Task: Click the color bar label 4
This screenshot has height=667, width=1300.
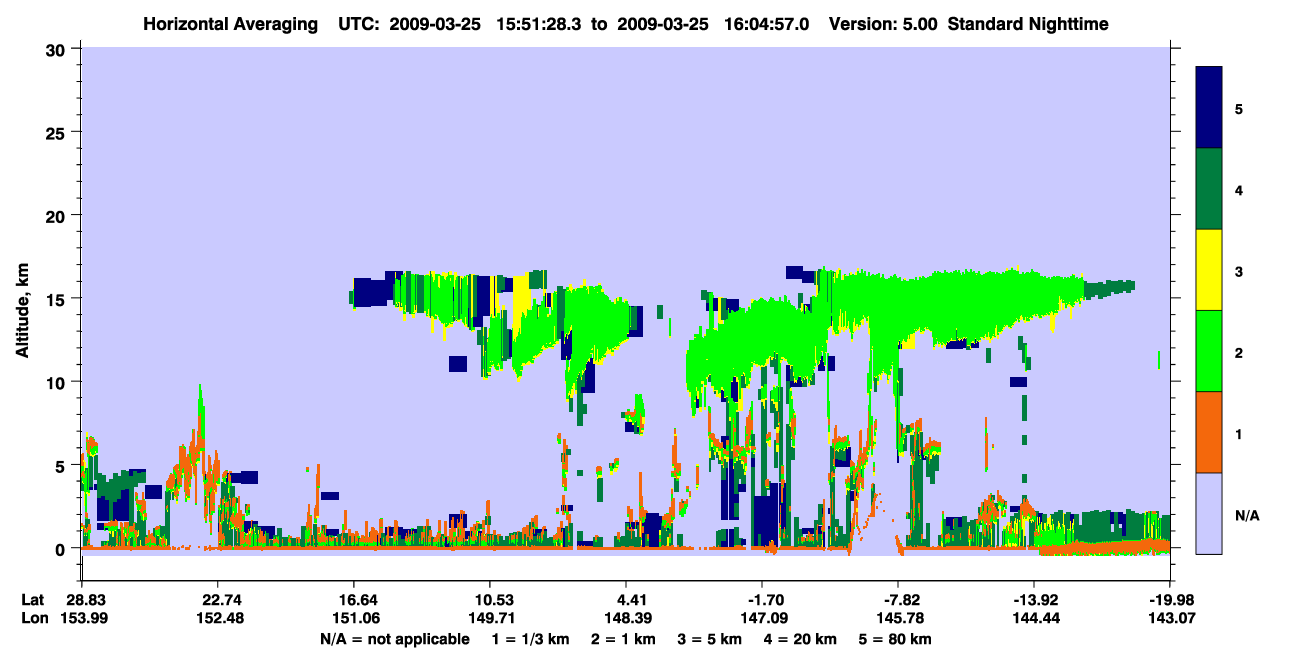Action: [x=1239, y=189]
